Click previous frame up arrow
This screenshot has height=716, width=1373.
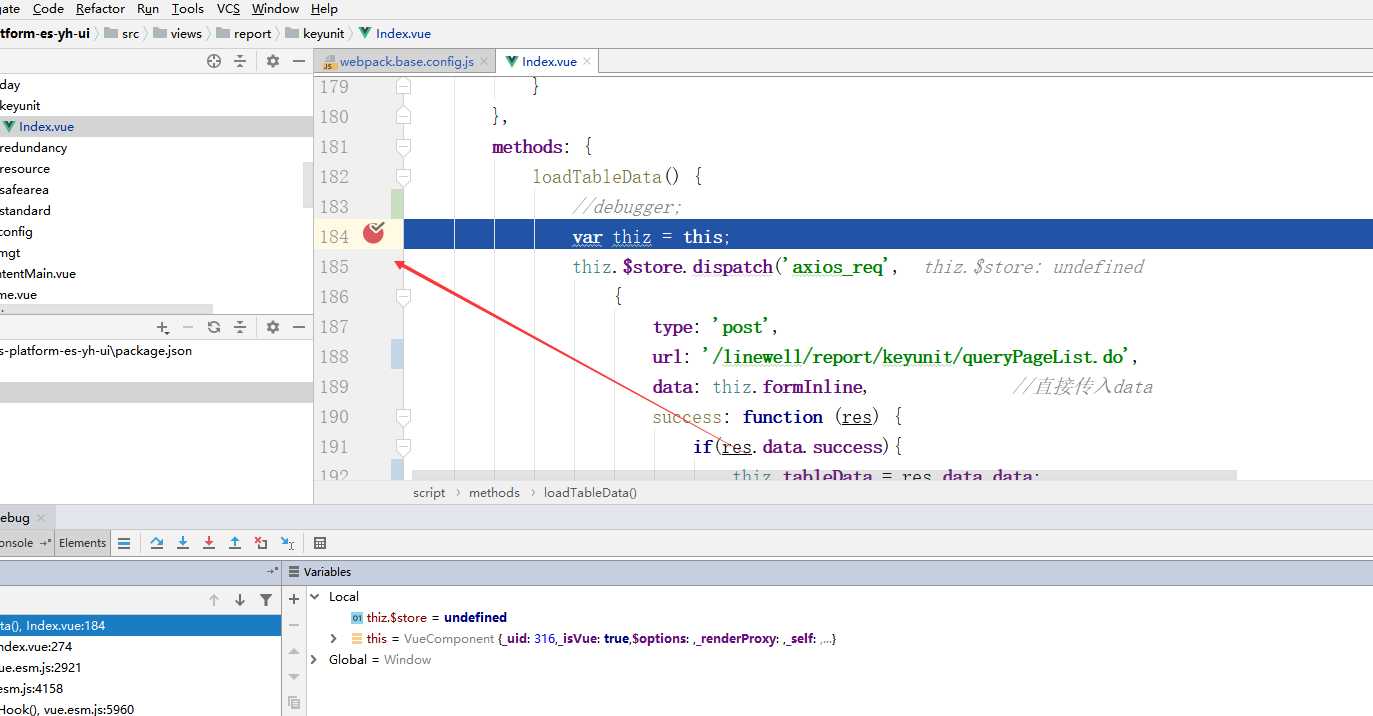pyautogui.click(x=214, y=600)
